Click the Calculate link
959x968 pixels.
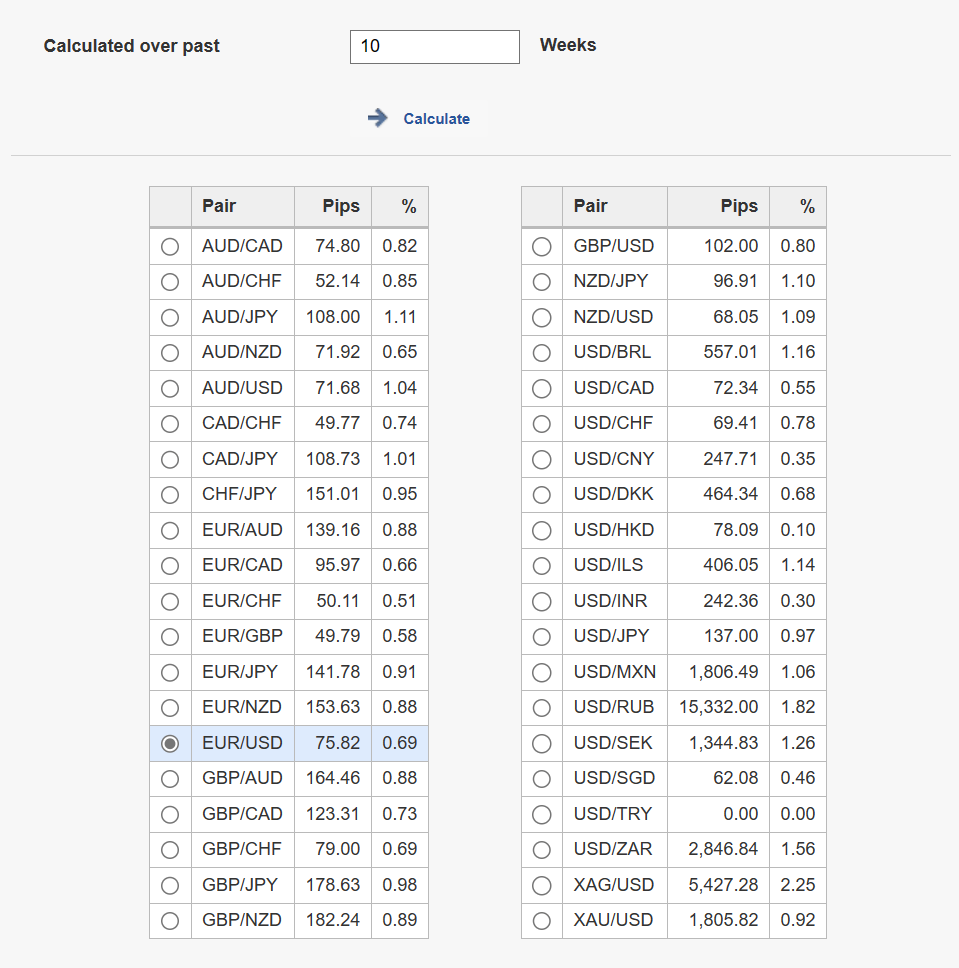(x=436, y=119)
